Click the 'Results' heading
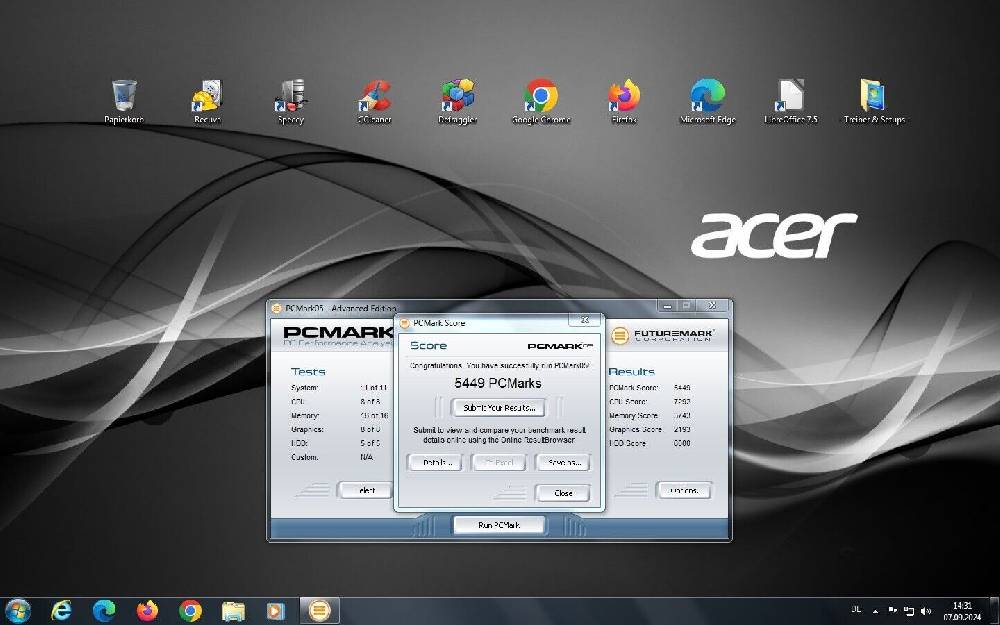The image size is (1000, 625). click(x=632, y=371)
